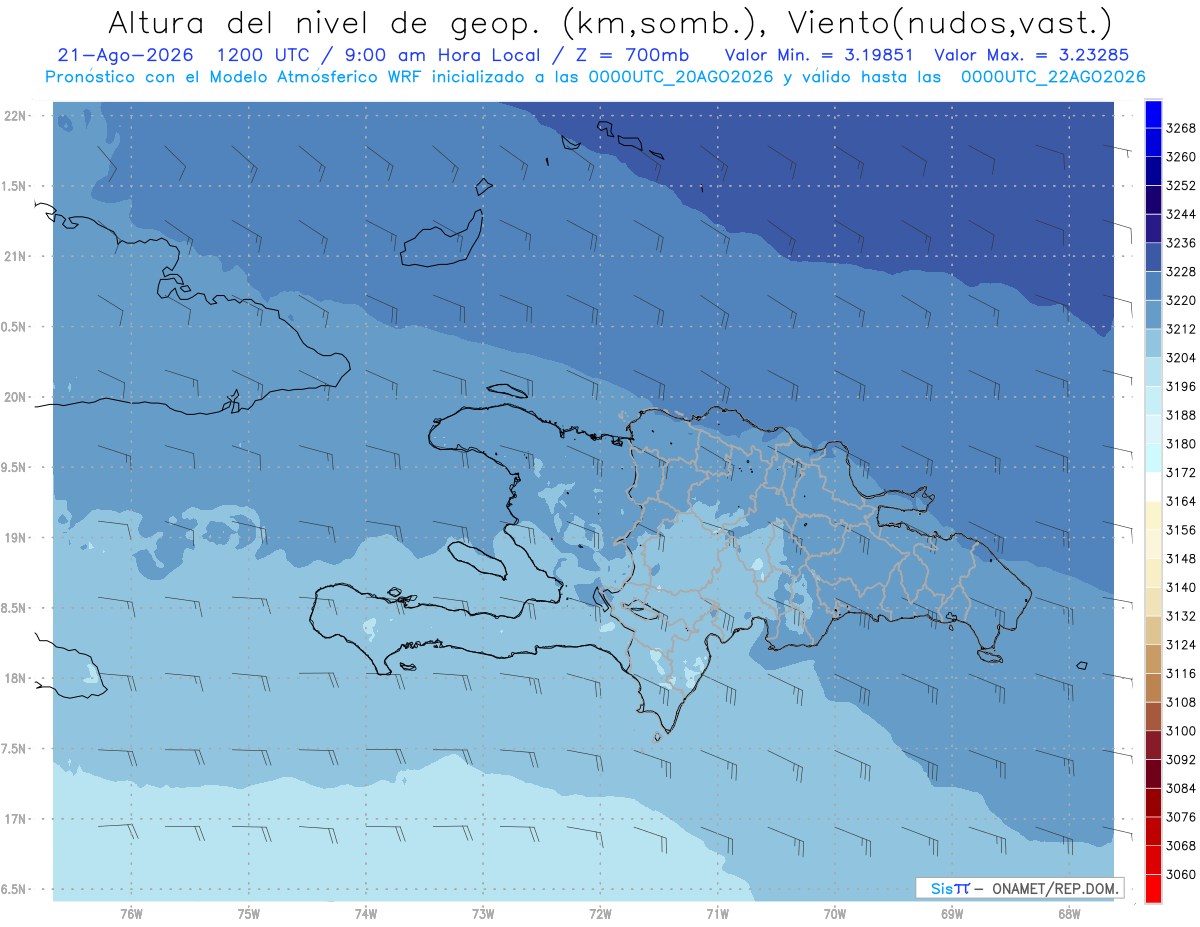Pick the colorbar swatch between 3124 and 3116
Screen dimensions: 1200x927
click(x=1153, y=659)
